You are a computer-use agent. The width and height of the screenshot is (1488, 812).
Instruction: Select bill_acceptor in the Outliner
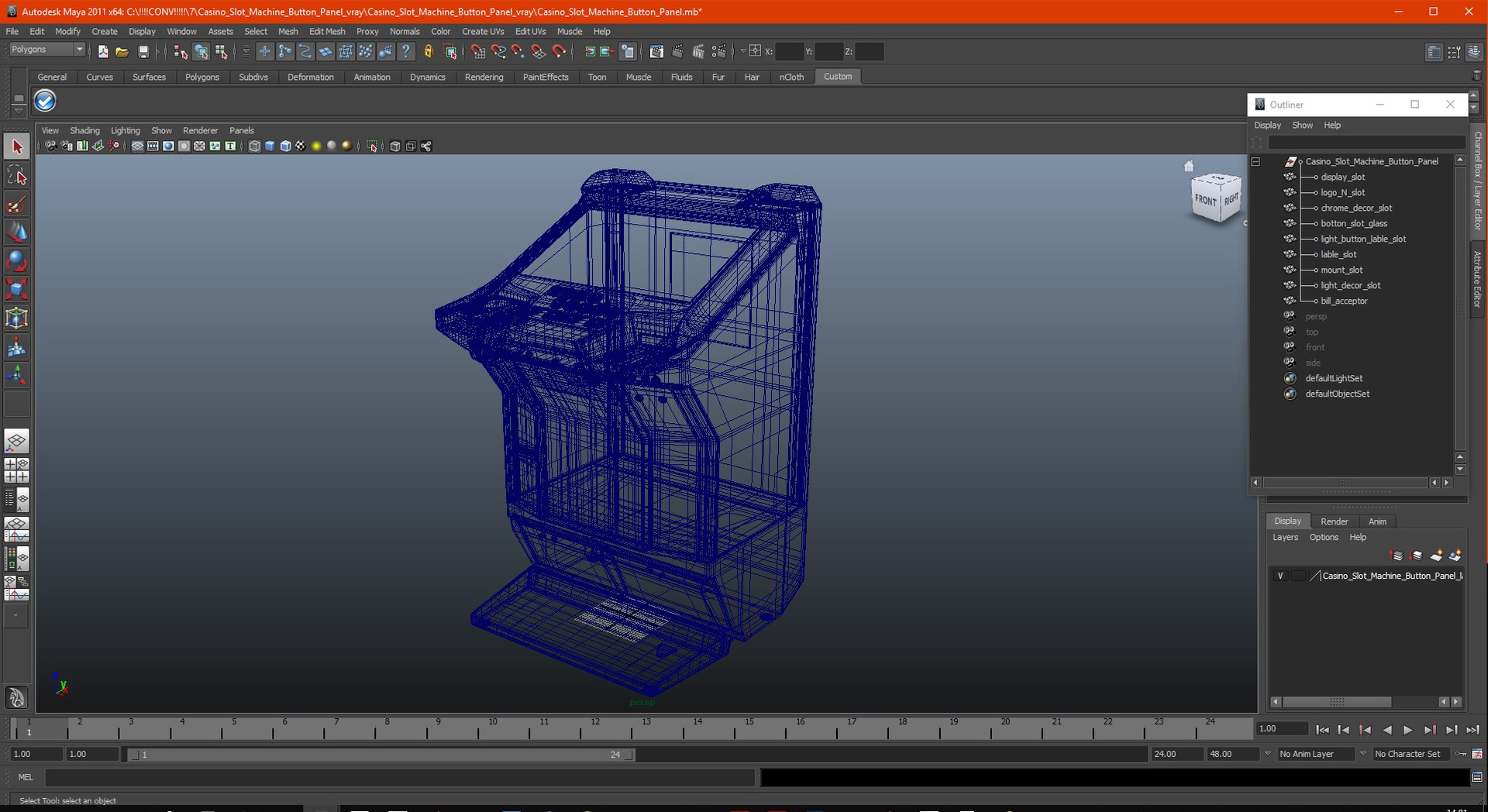click(1344, 301)
